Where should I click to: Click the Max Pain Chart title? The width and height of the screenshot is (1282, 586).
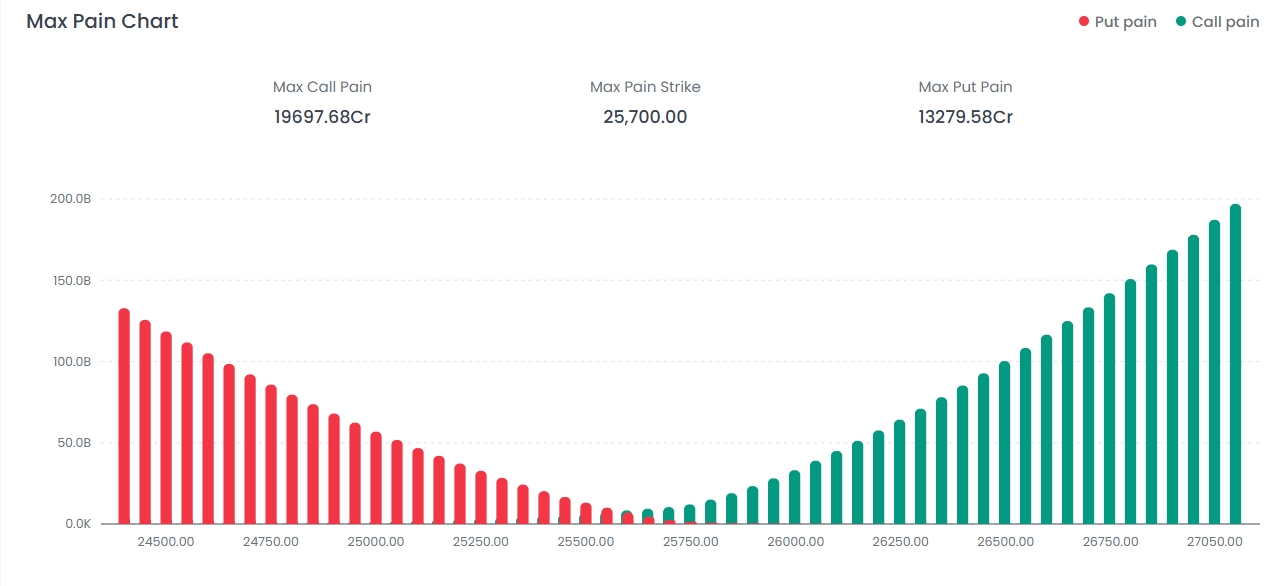point(102,21)
